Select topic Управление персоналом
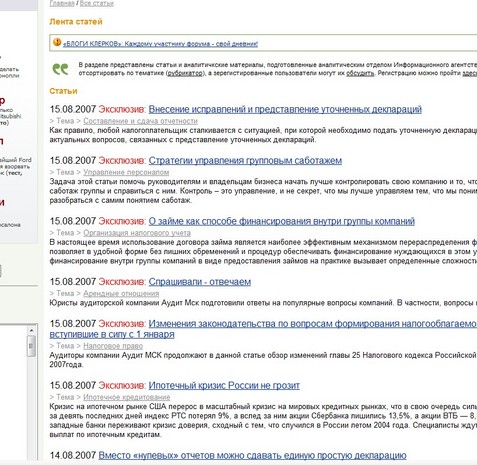The height and width of the screenshot is (465, 477). coord(126,172)
